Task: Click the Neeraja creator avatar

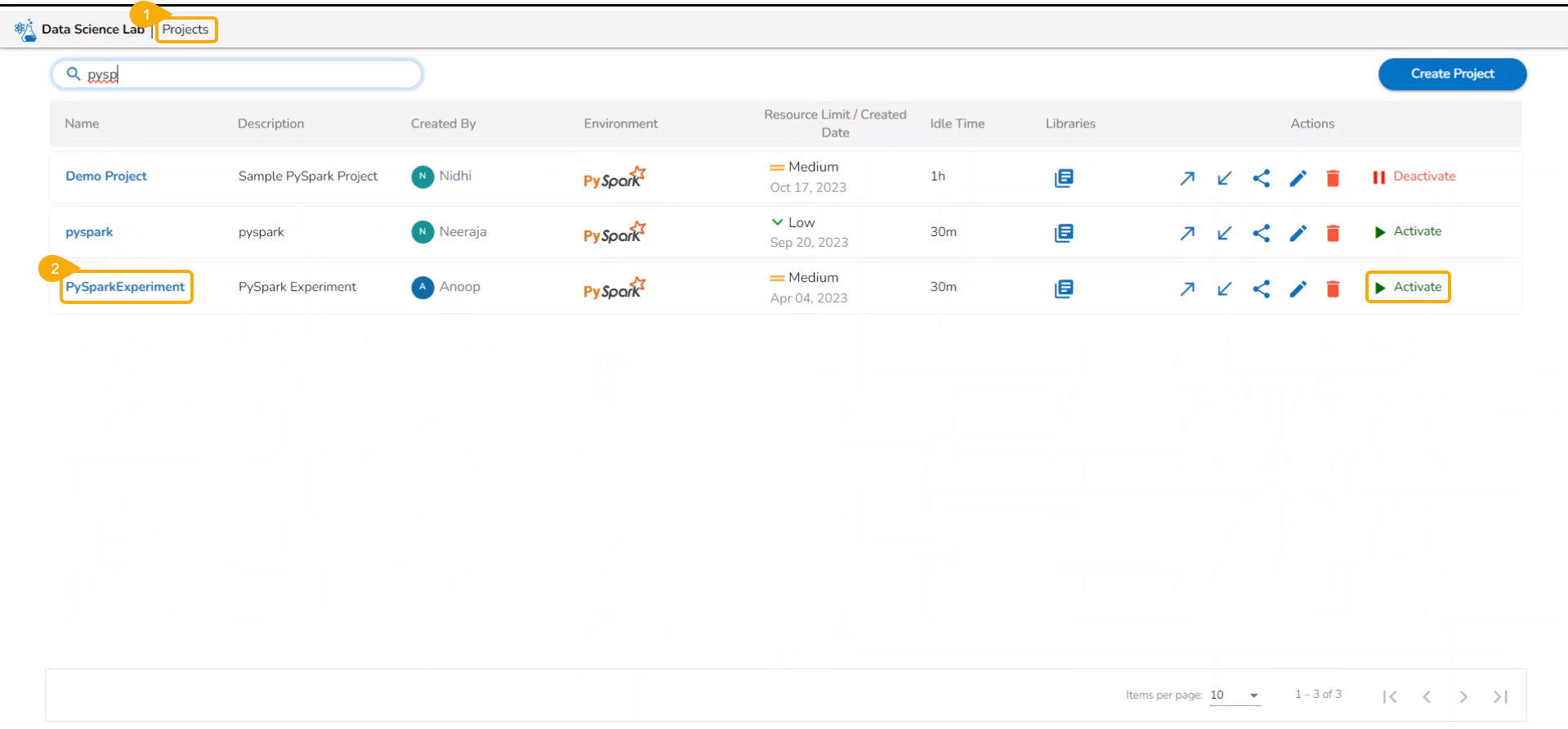Action: [422, 232]
